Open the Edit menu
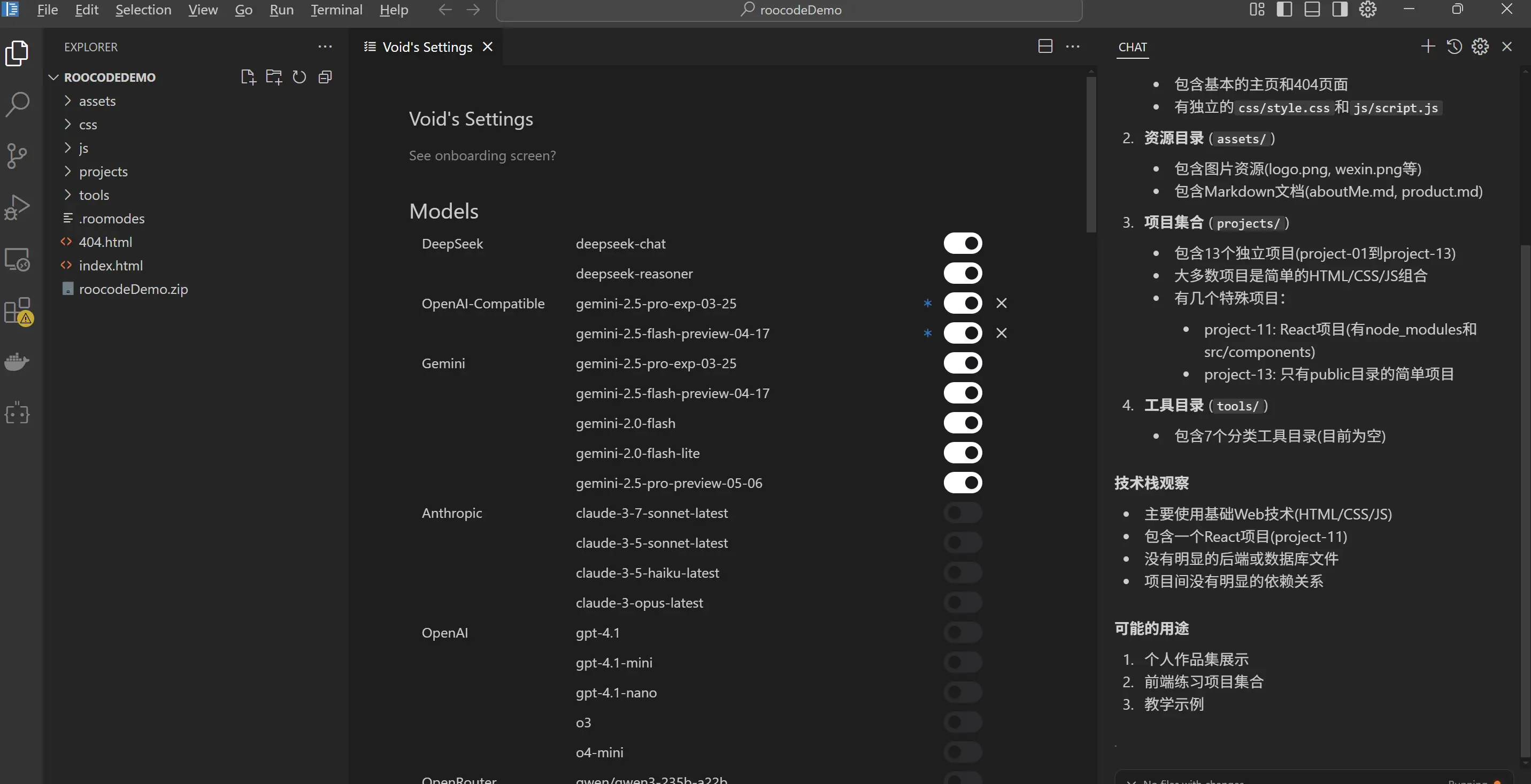The image size is (1531, 784). coord(87,10)
